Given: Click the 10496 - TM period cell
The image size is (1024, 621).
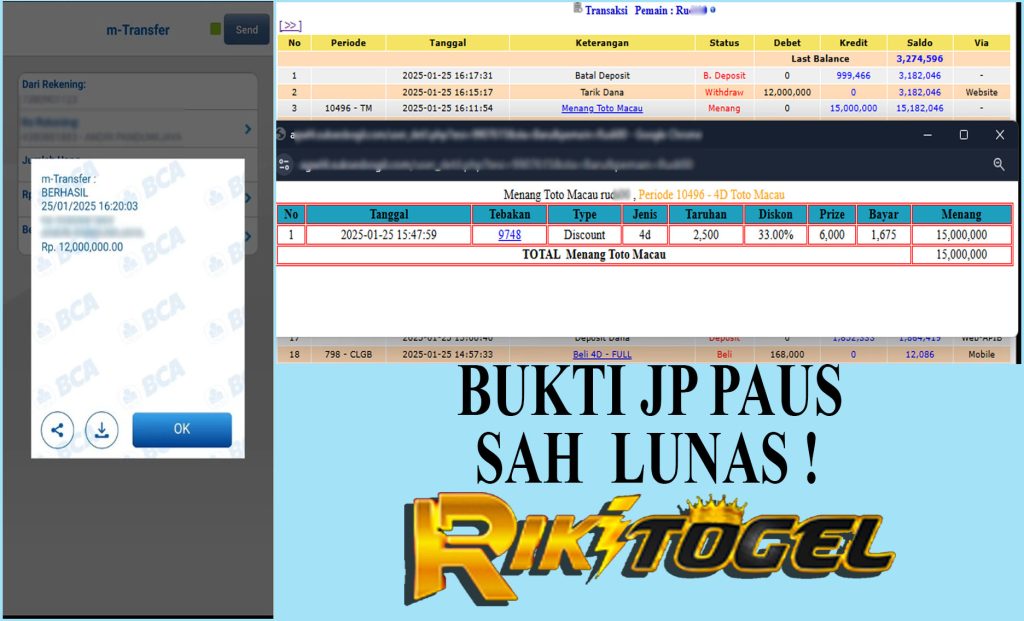Looking at the screenshot, I should coord(348,108).
